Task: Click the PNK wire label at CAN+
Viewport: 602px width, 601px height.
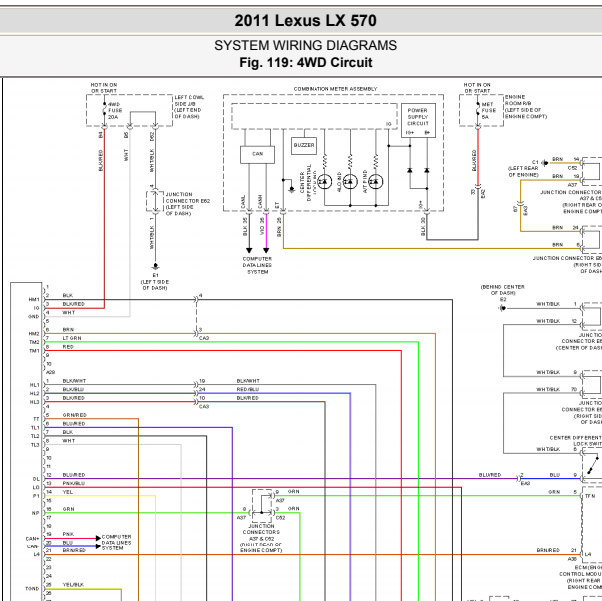Action: coord(68,534)
